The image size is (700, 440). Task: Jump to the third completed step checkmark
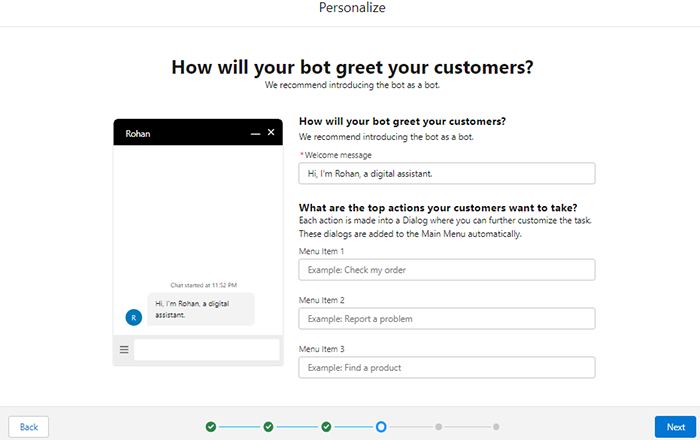(326, 427)
